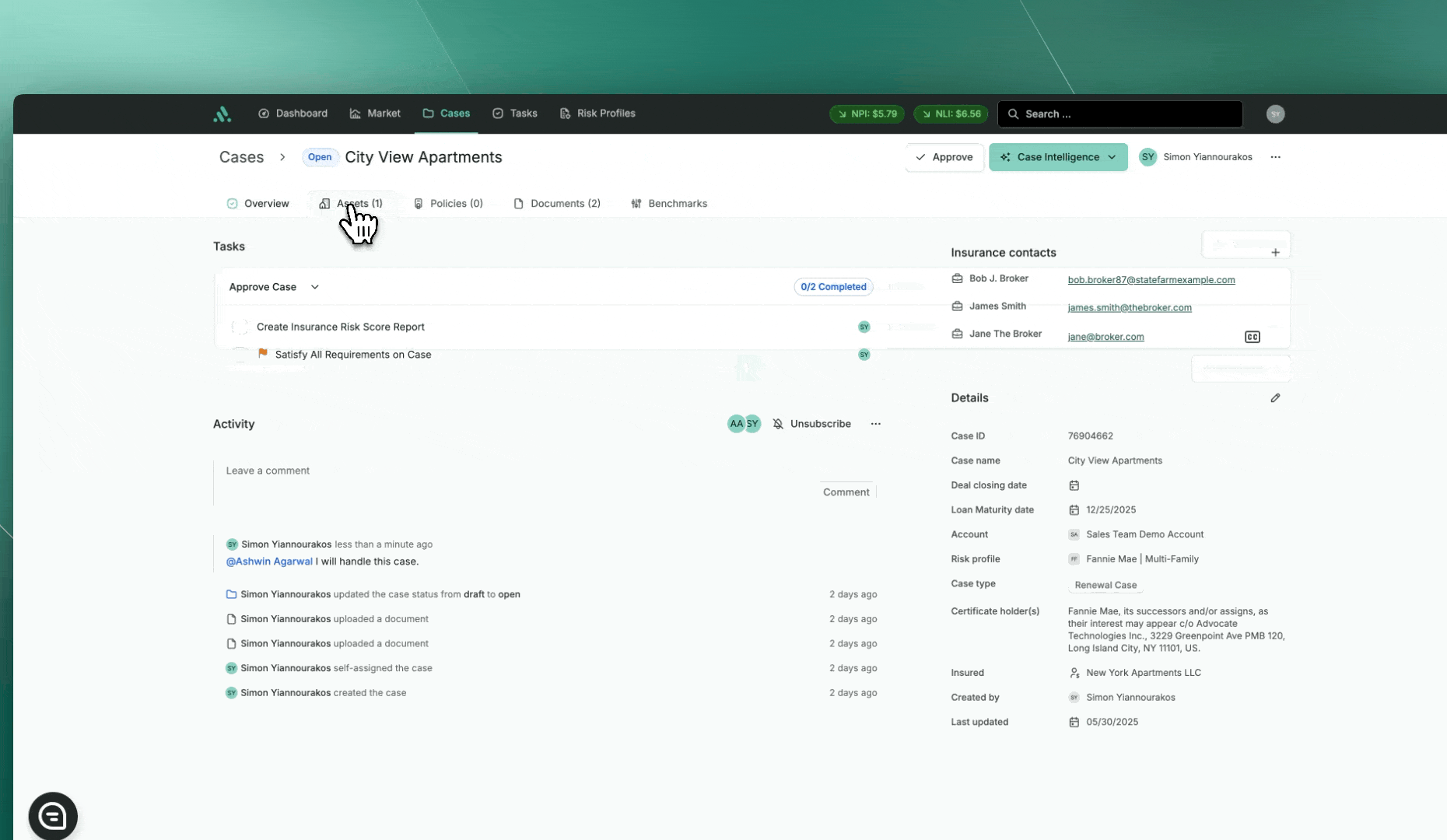Image resolution: width=1447 pixels, height=840 pixels.
Task: Check off Satisfy All Requirements on Case
Action: pos(240,355)
